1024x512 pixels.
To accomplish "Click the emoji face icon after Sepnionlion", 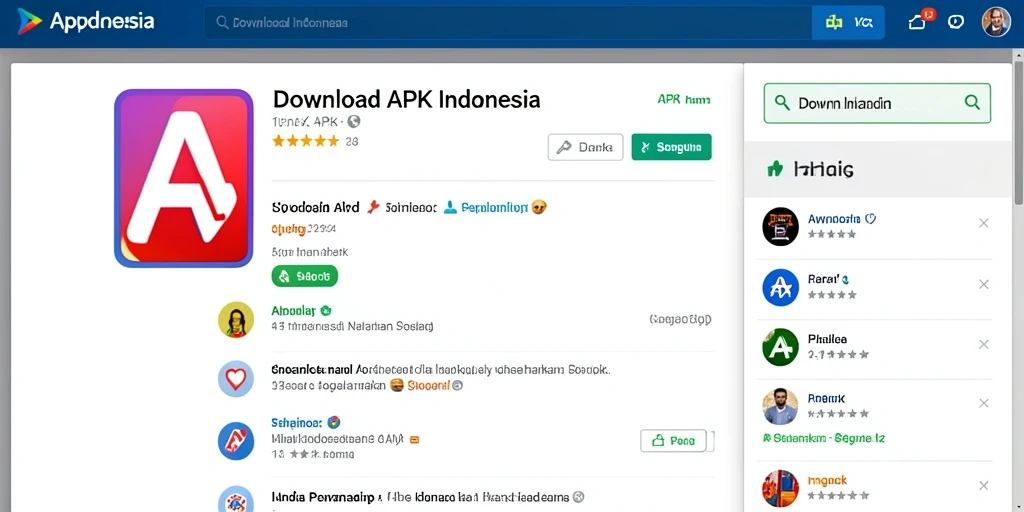I will pos(539,207).
